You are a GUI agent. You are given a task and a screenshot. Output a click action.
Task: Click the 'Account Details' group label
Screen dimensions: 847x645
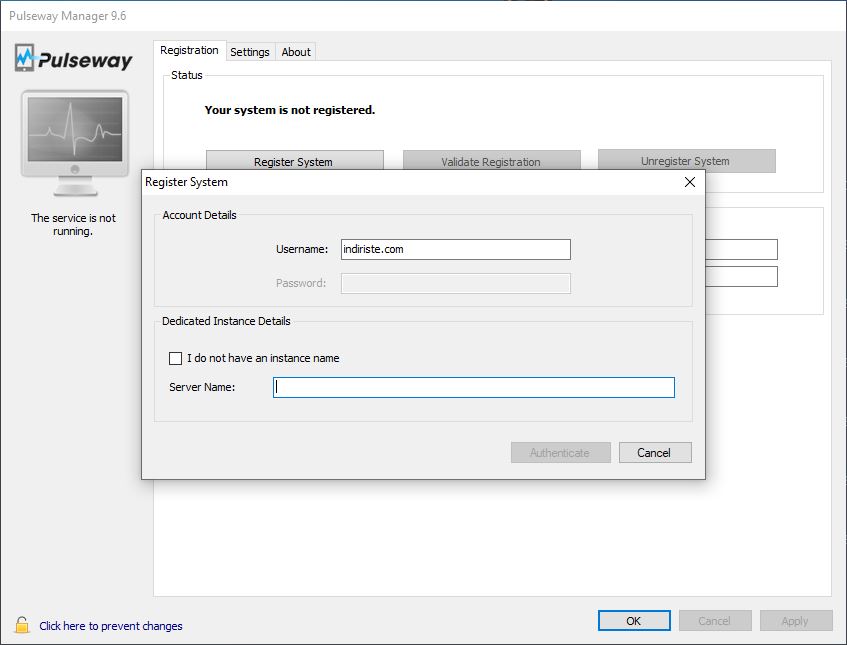[199, 215]
